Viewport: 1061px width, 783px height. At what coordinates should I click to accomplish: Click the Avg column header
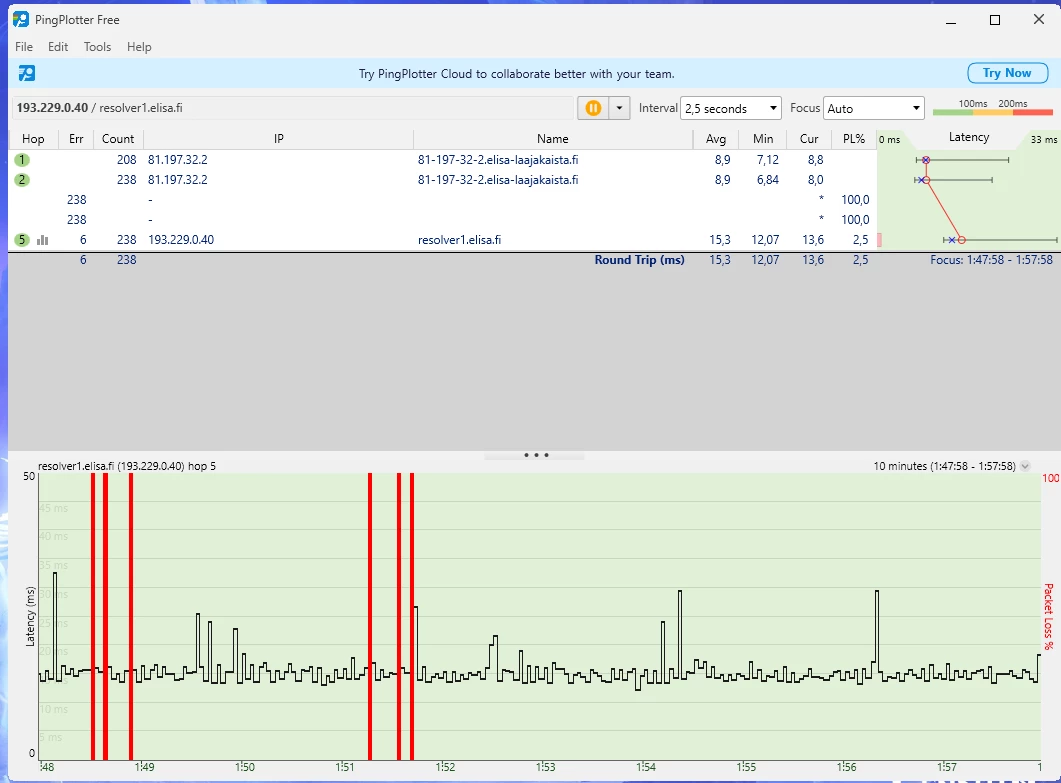[x=716, y=139]
